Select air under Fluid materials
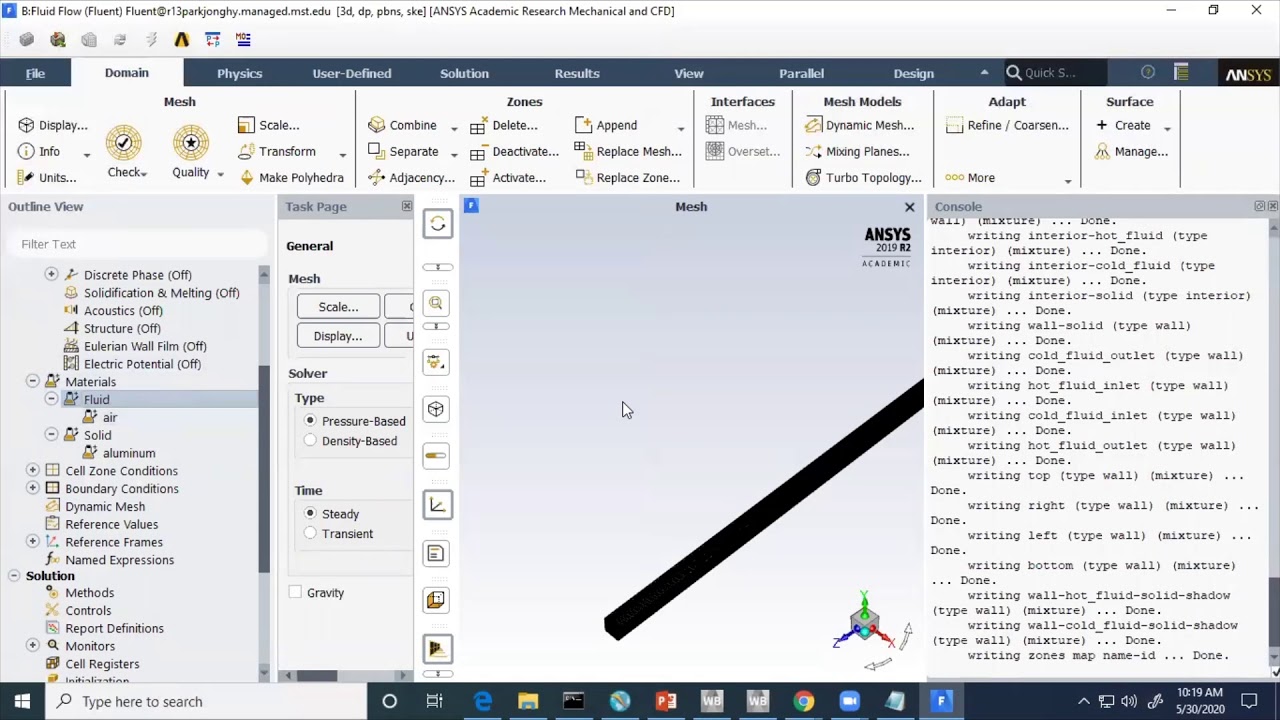Image resolution: width=1280 pixels, height=720 pixels. click(110, 417)
